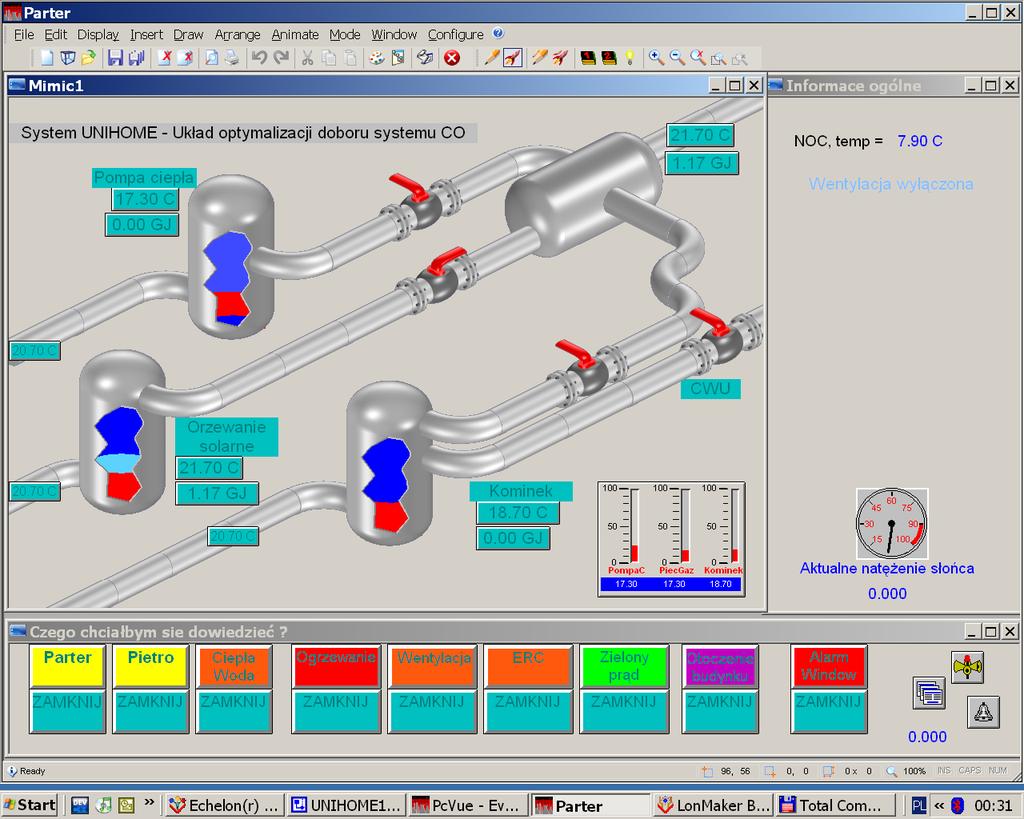Click the Copy toolbar icon
This screenshot has height=819, width=1024.
coord(329,58)
